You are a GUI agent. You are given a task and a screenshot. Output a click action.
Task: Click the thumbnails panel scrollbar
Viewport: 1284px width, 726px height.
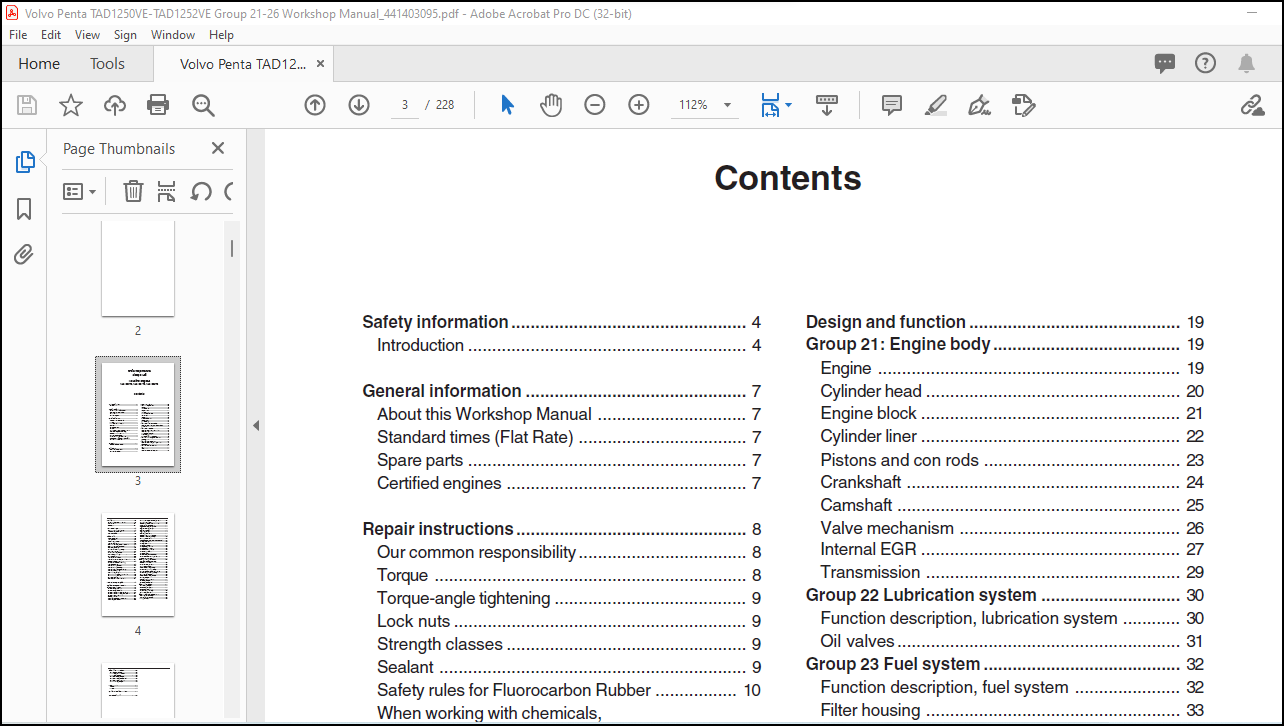pos(232,248)
